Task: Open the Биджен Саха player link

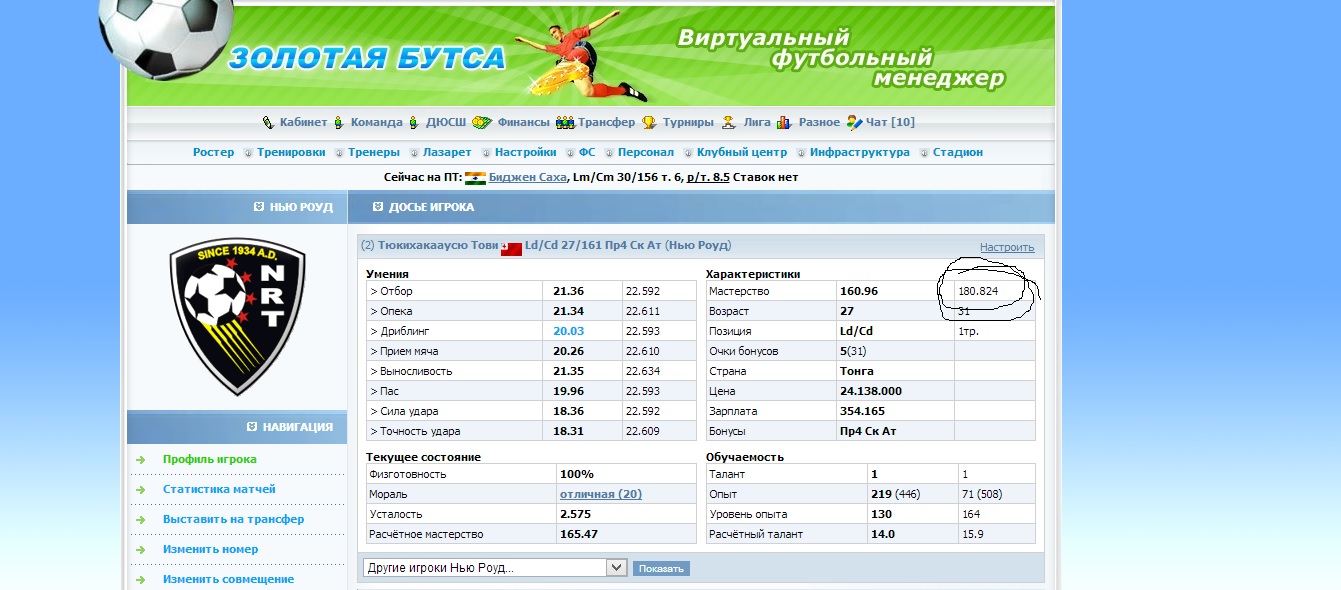Action: point(526,177)
